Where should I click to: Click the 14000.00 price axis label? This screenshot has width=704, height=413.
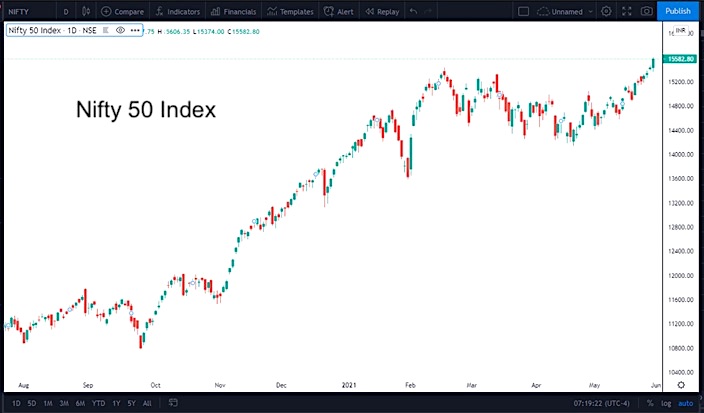681,154
